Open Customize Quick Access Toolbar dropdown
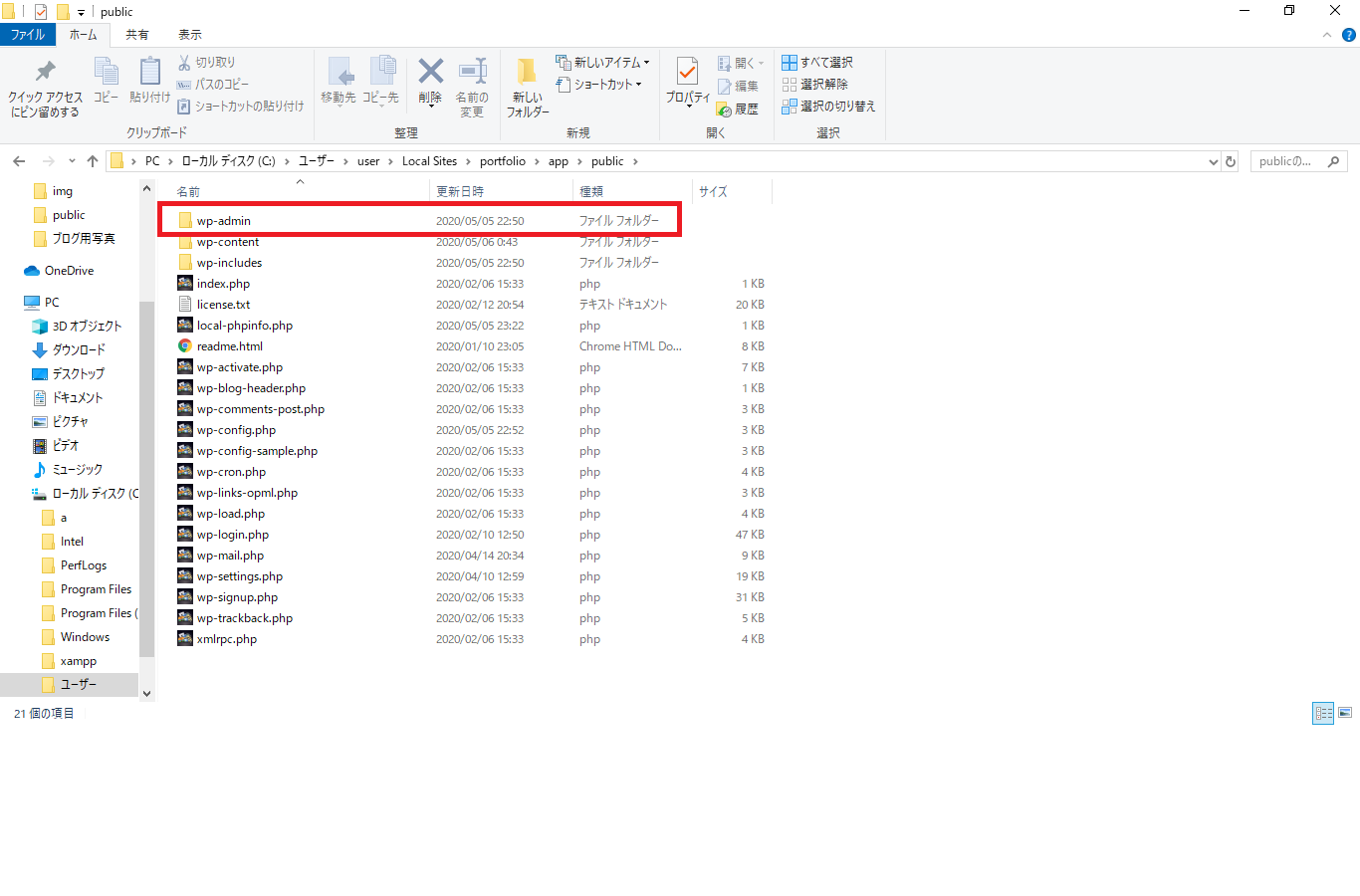This screenshot has width=1360, height=896. pyautogui.click(x=81, y=13)
